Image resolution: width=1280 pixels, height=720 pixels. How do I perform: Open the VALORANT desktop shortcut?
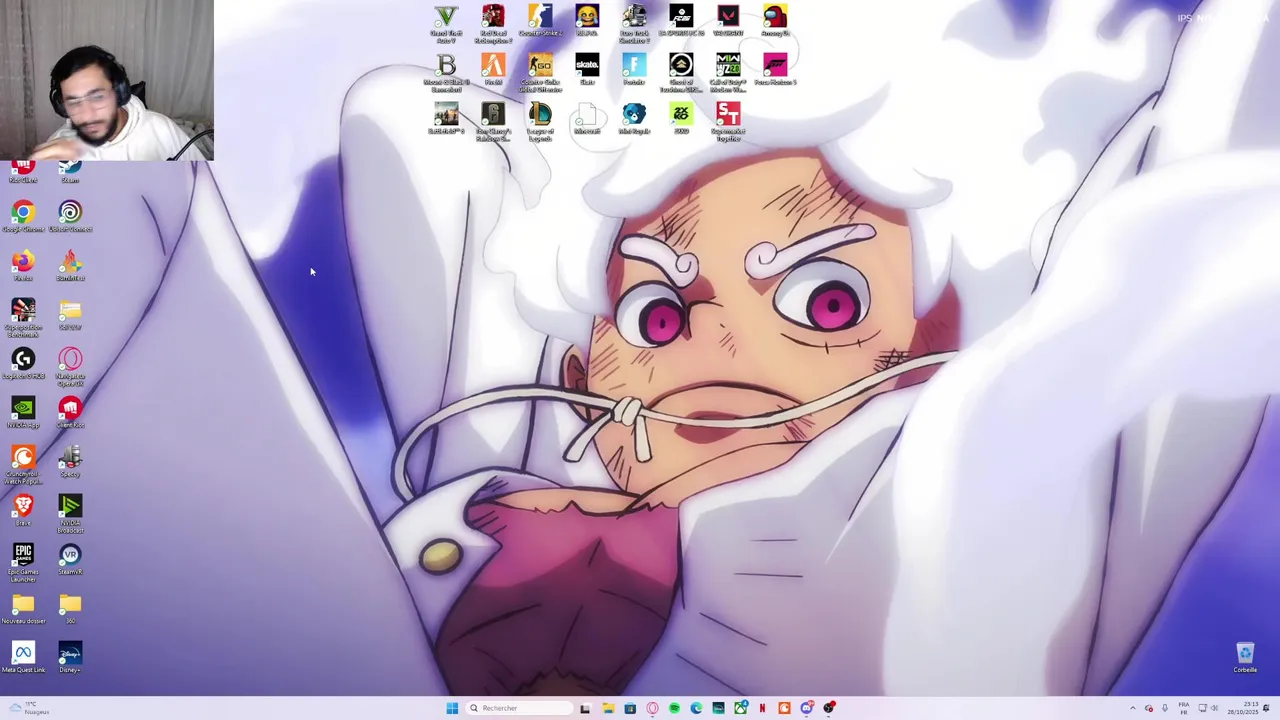[728, 21]
